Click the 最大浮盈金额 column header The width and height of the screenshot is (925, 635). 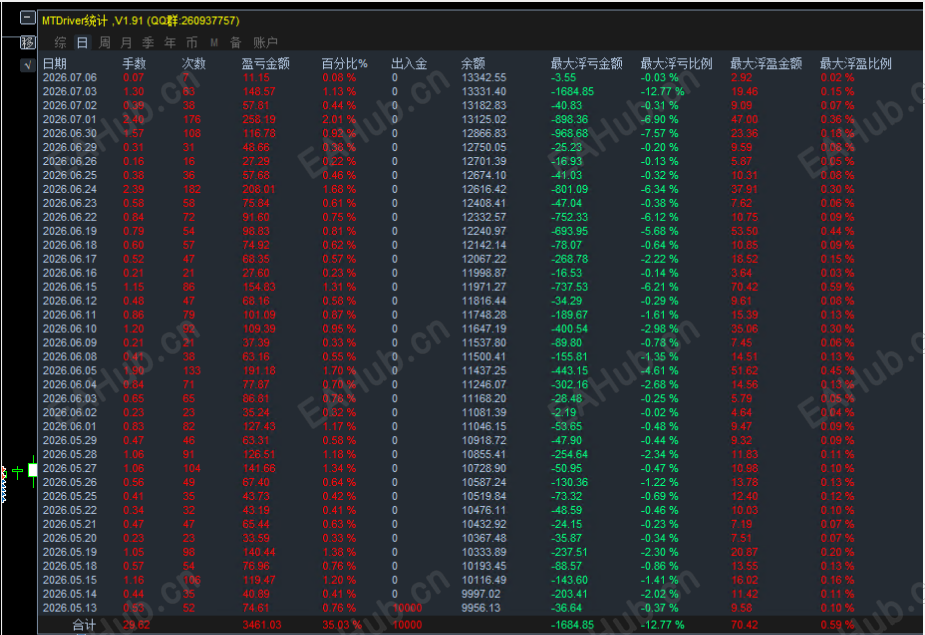point(766,64)
